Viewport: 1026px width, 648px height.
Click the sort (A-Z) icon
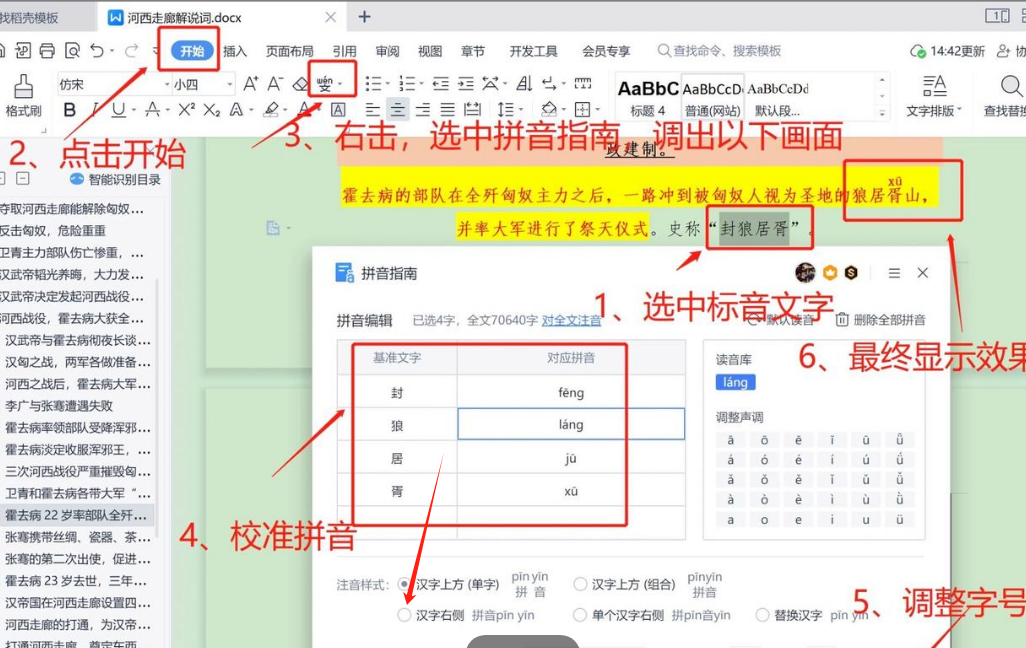523,84
